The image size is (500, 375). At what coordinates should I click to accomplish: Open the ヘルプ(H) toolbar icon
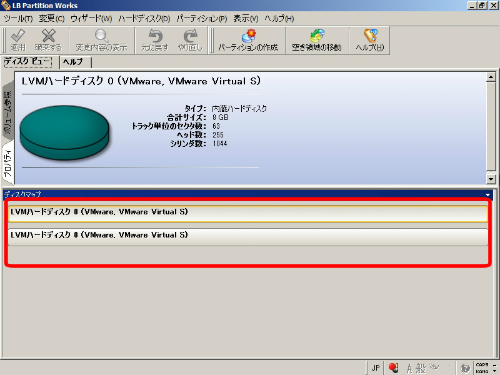pyautogui.click(x=370, y=36)
